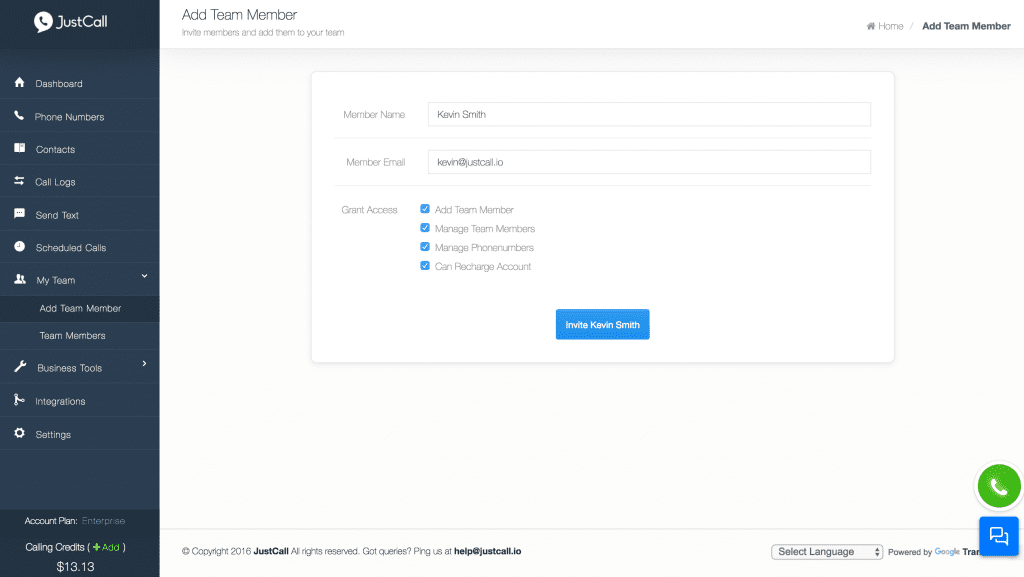Open the Select Language dropdown
The height and width of the screenshot is (577, 1024).
[x=826, y=551]
